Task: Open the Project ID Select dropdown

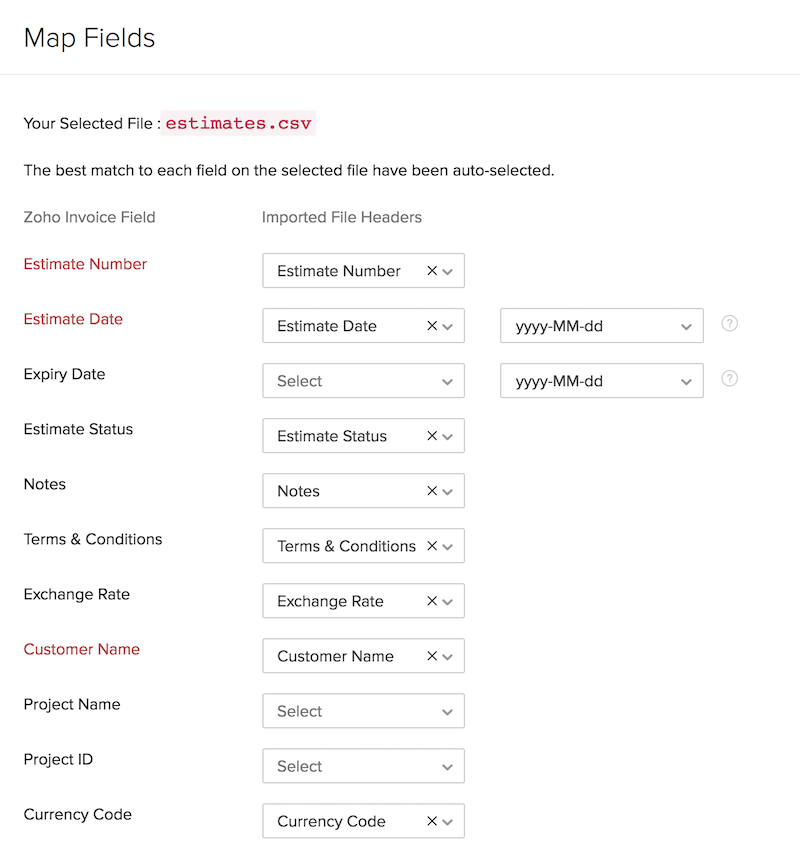Action: 363,766
